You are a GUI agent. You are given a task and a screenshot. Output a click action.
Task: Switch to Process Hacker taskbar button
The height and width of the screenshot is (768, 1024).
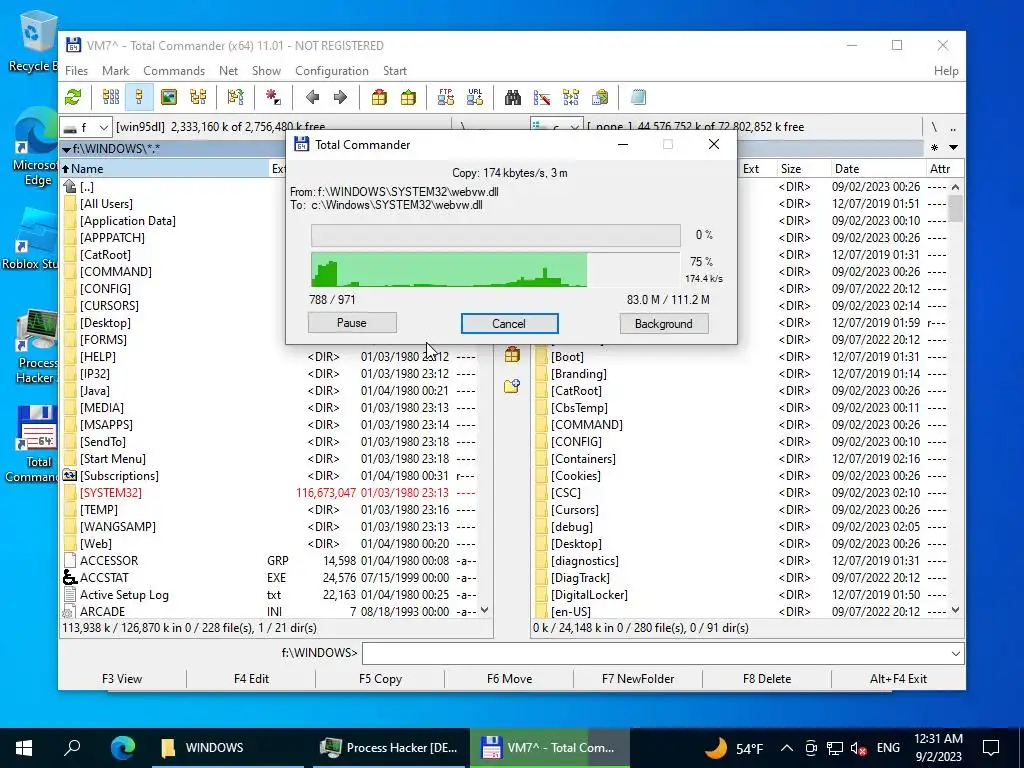point(389,748)
